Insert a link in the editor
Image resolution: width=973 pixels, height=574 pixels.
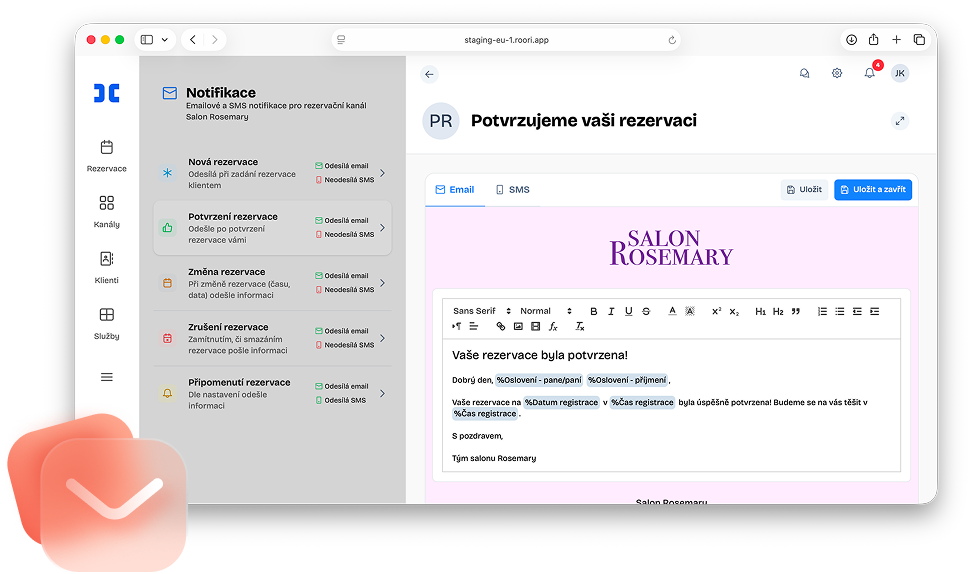pos(501,326)
